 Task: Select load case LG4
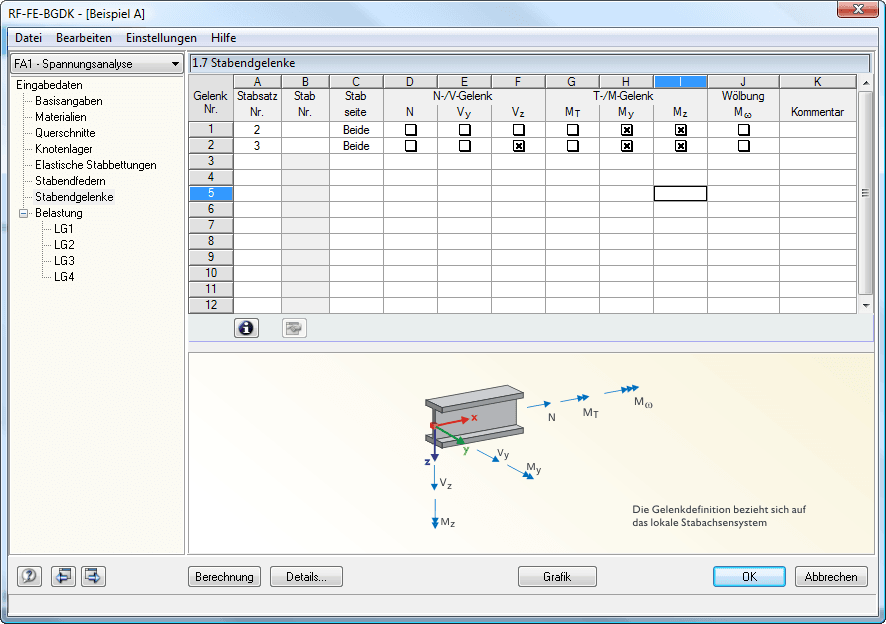[64, 276]
